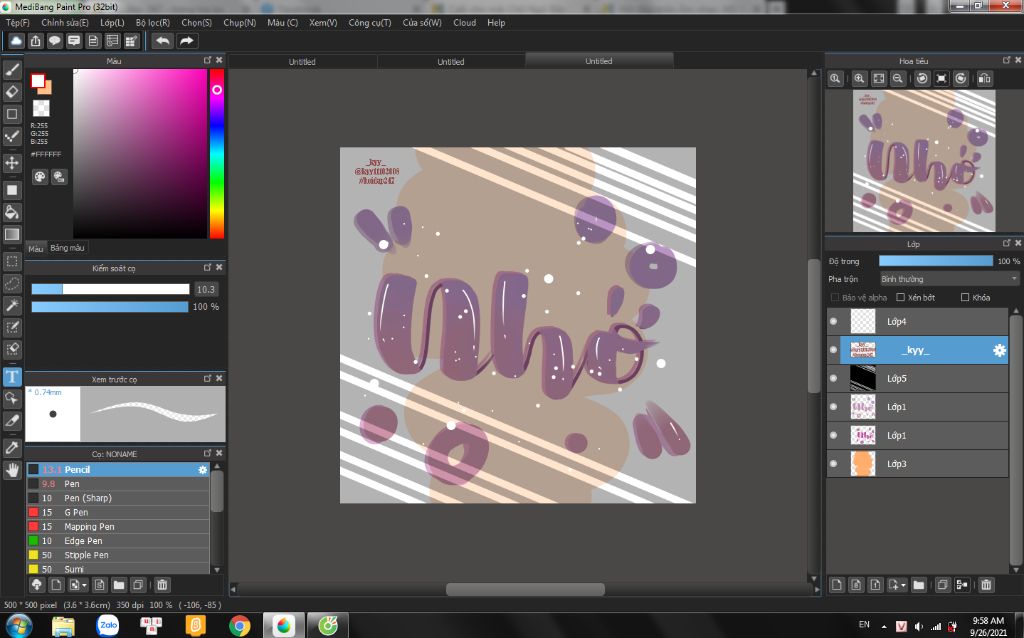Screen dimensions: 1024x638
Task: Delete layer using trash icon in layer panel
Action: pos(986,584)
